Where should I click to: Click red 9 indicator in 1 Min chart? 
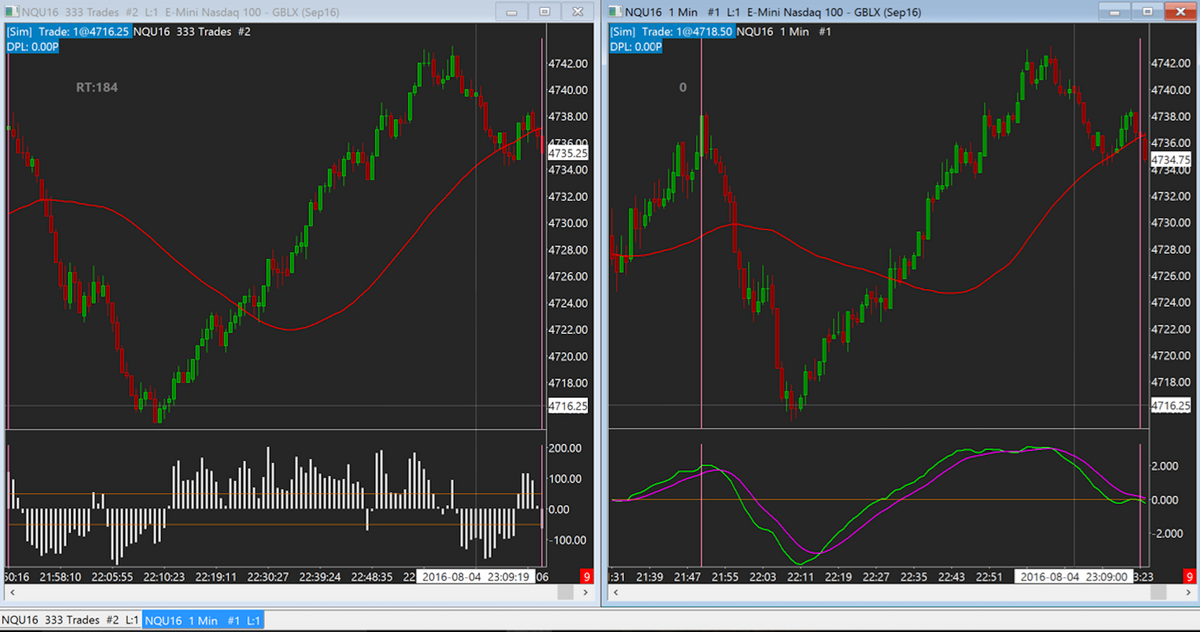[x=1189, y=576]
